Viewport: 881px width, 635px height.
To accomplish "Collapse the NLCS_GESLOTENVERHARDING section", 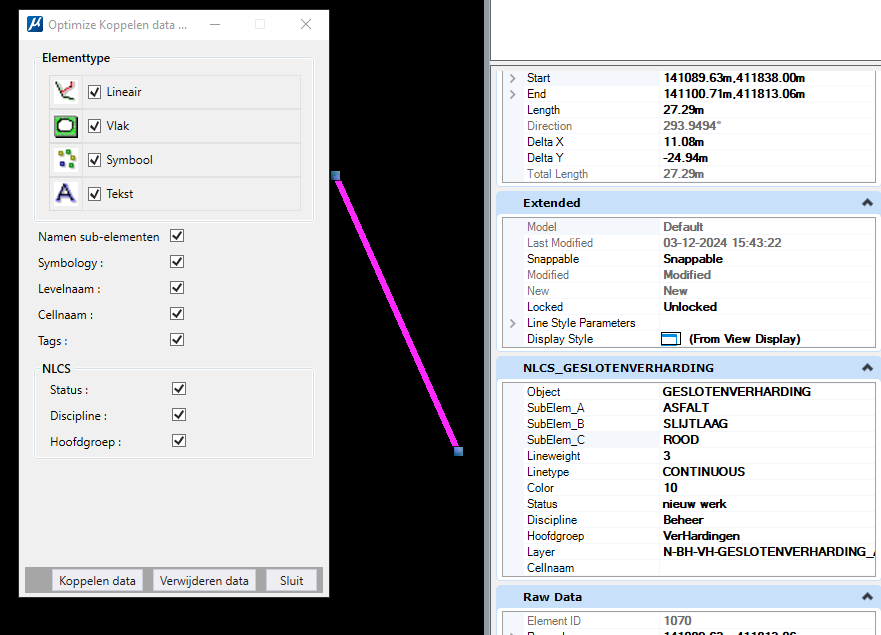I will tap(867, 368).
